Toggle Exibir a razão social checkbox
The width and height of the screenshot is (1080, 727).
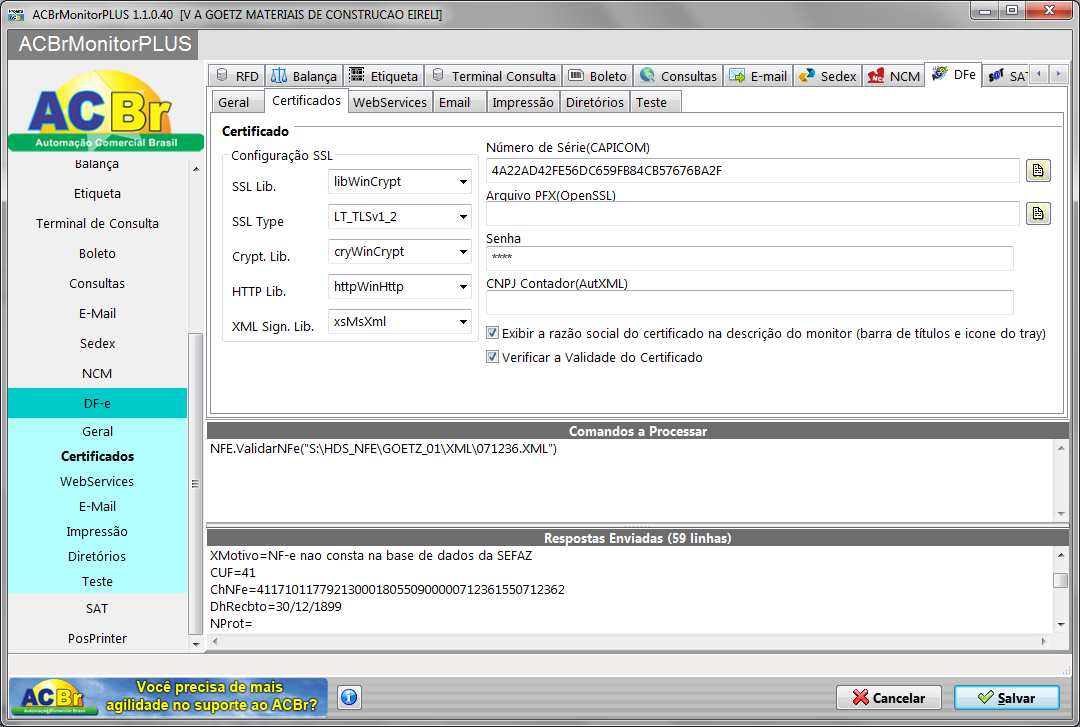coord(492,333)
